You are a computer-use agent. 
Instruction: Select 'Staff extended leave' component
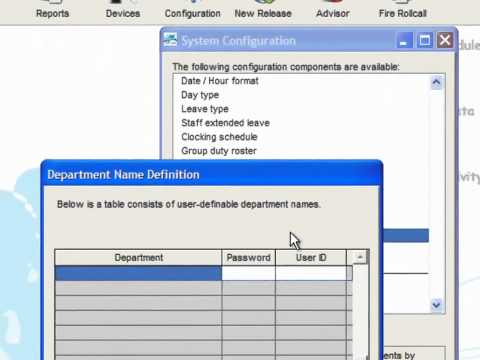coord(225,123)
